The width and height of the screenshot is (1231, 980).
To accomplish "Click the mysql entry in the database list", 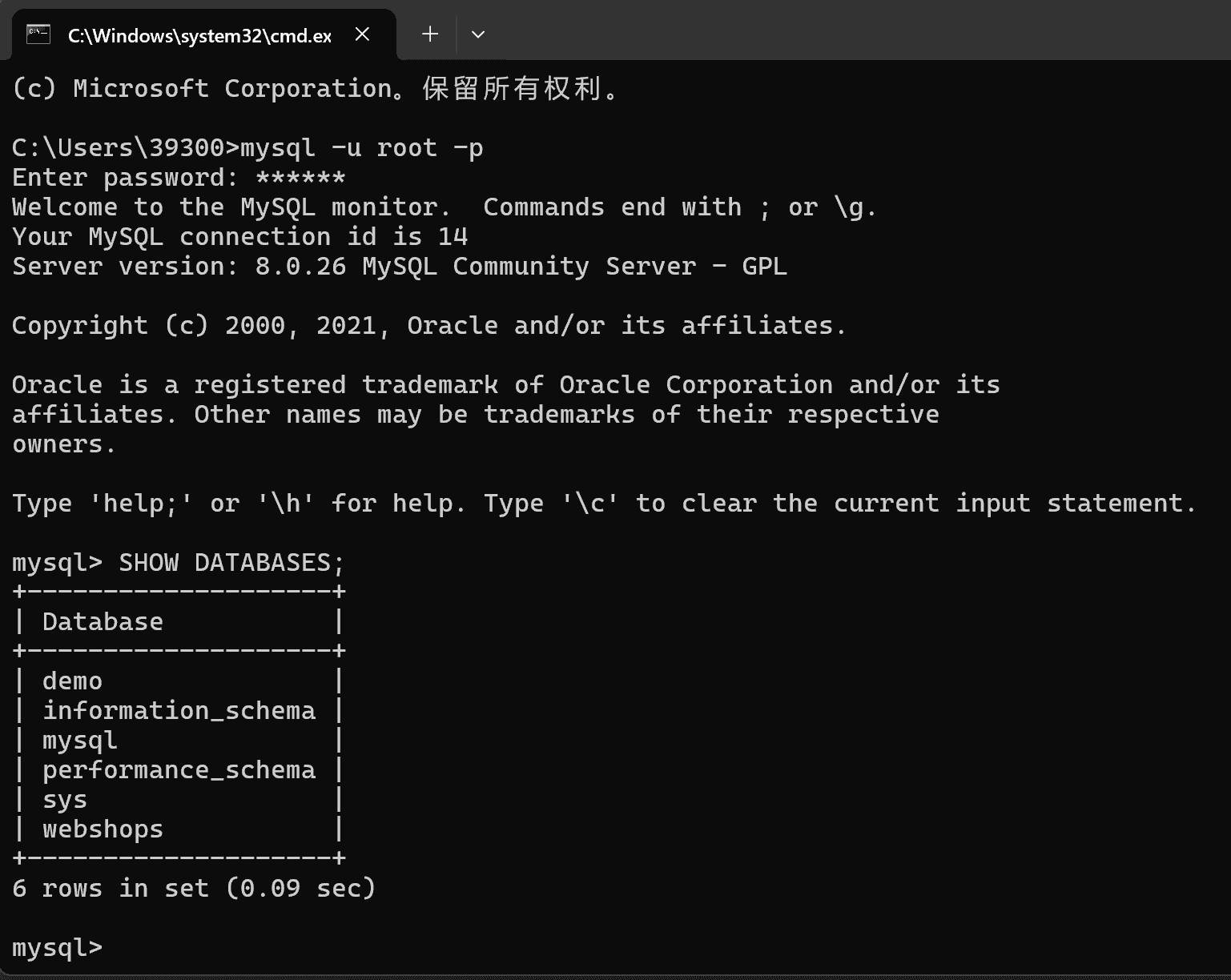I will (80, 741).
